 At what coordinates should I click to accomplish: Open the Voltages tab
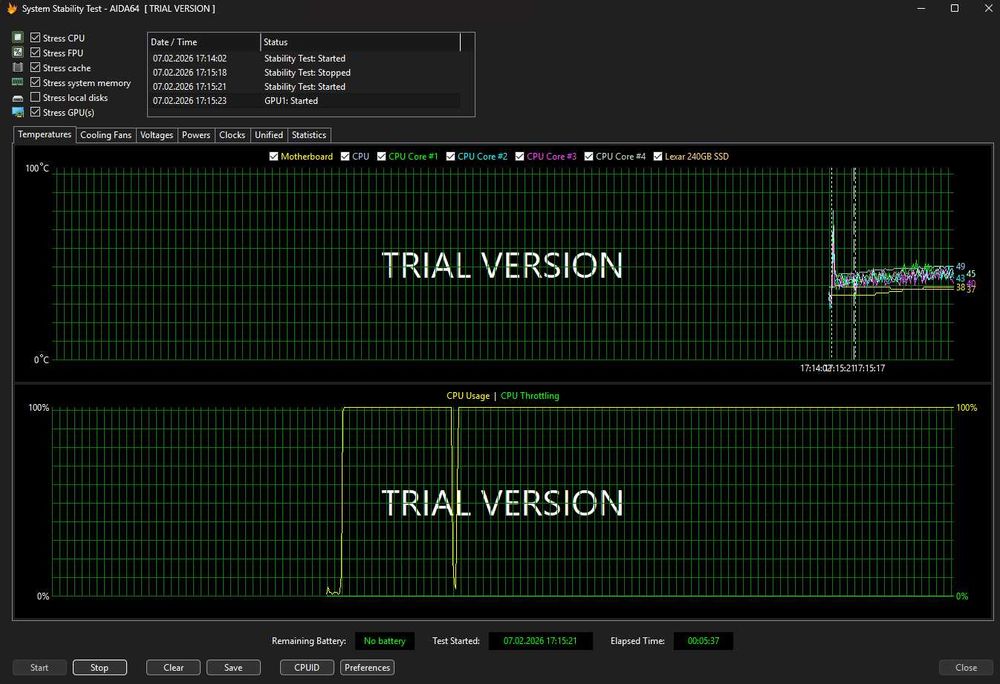(x=156, y=135)
